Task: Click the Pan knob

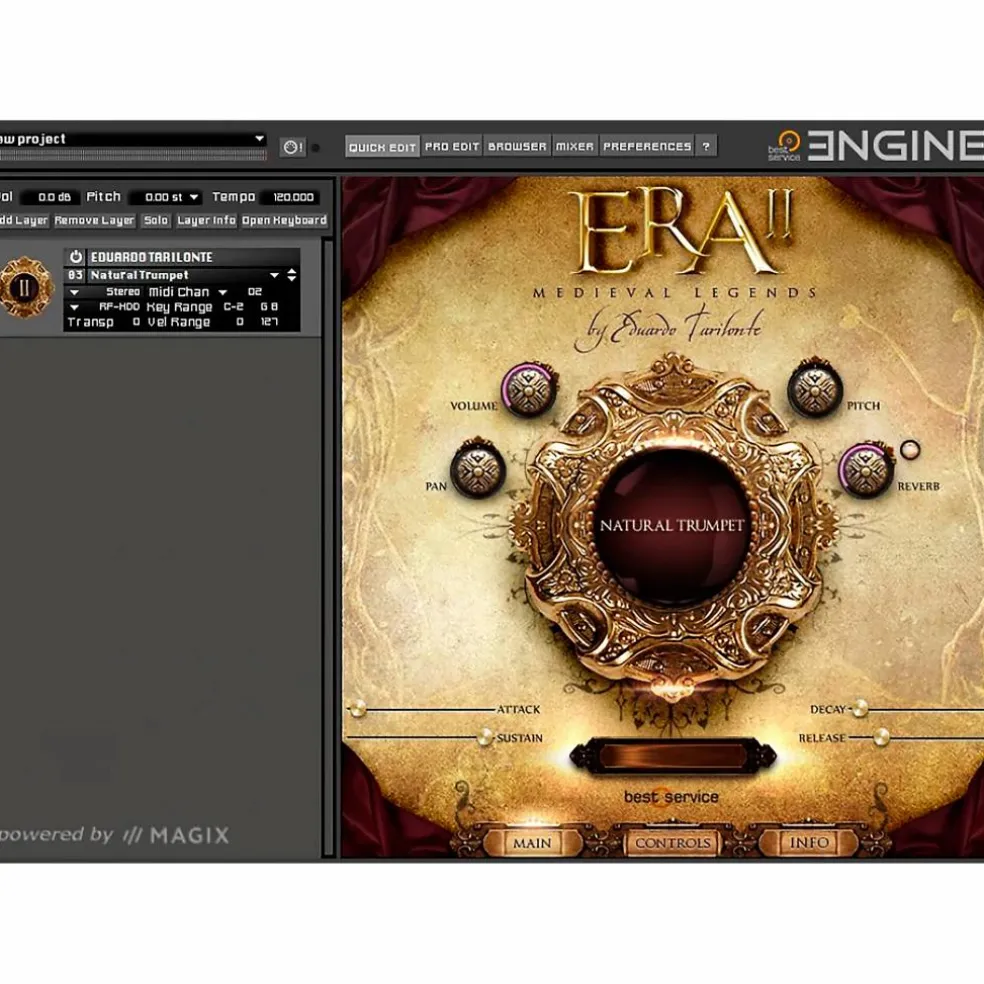Action: 478,469
